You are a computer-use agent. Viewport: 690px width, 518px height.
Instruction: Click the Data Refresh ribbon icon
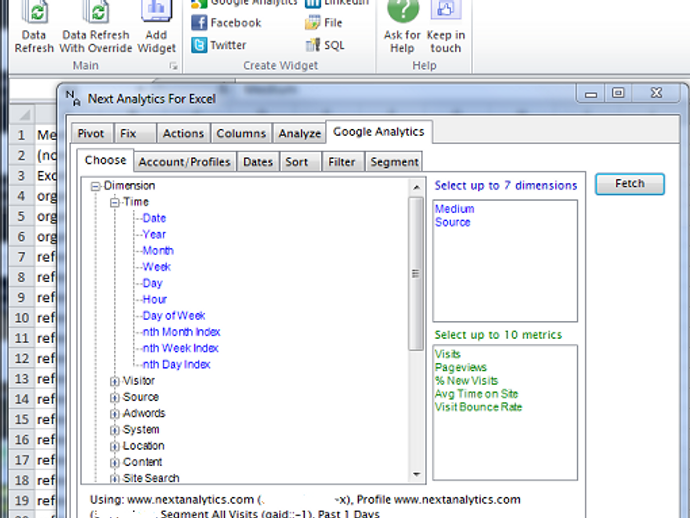(x=35, y=11)
